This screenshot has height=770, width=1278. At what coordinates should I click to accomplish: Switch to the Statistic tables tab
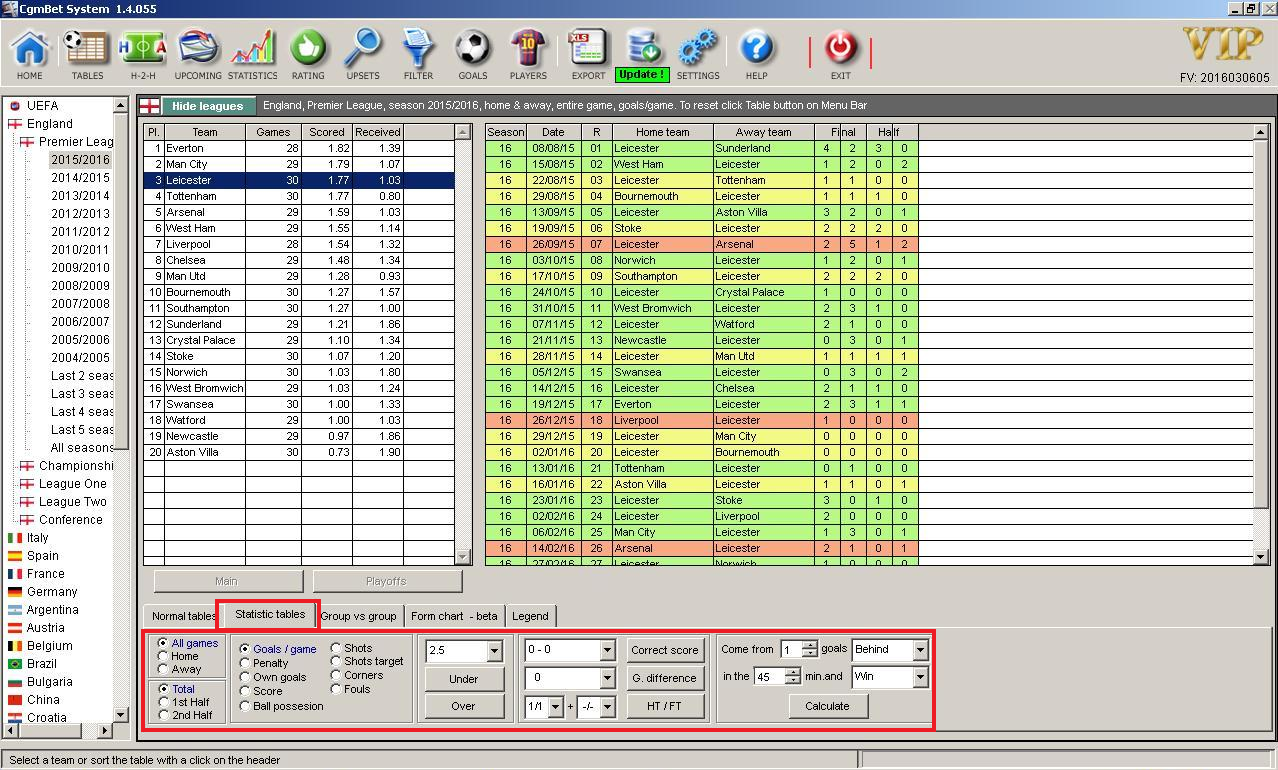(x=270, y=614)
